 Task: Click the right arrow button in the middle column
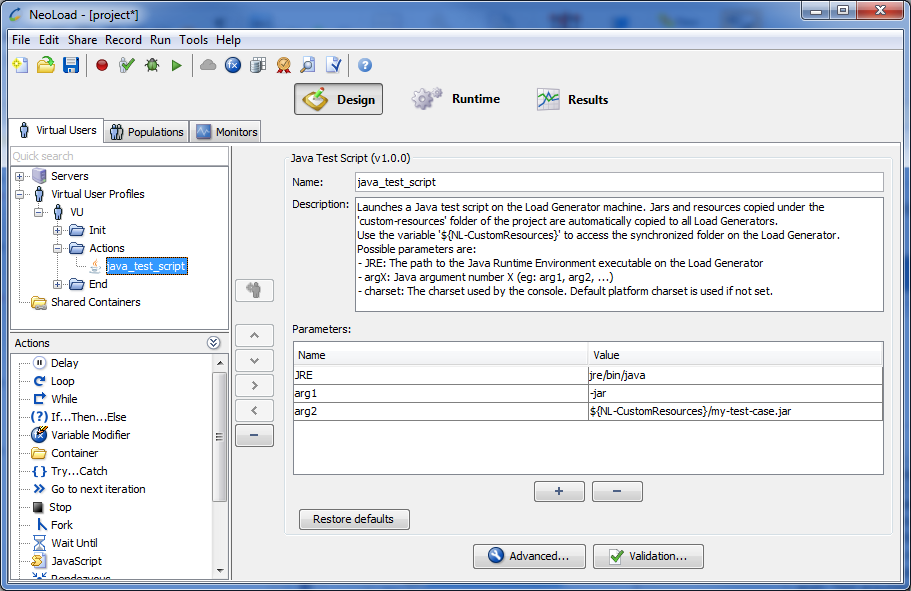pyautogui.click(x=254, y=385)
